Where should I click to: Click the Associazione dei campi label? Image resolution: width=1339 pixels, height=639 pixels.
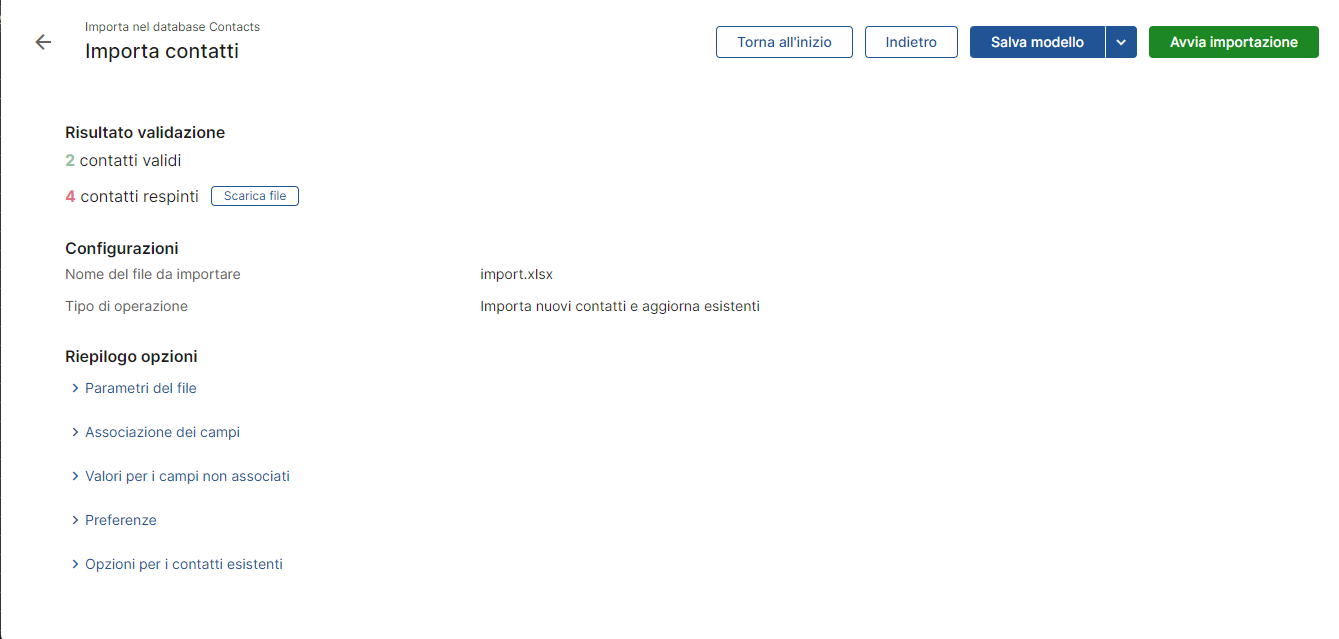(163, 432)
